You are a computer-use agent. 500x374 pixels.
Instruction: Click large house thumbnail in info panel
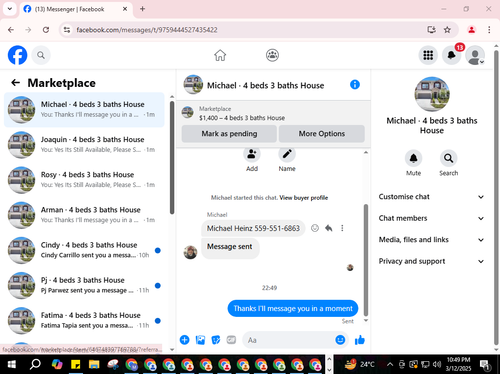tap(432, 94)
